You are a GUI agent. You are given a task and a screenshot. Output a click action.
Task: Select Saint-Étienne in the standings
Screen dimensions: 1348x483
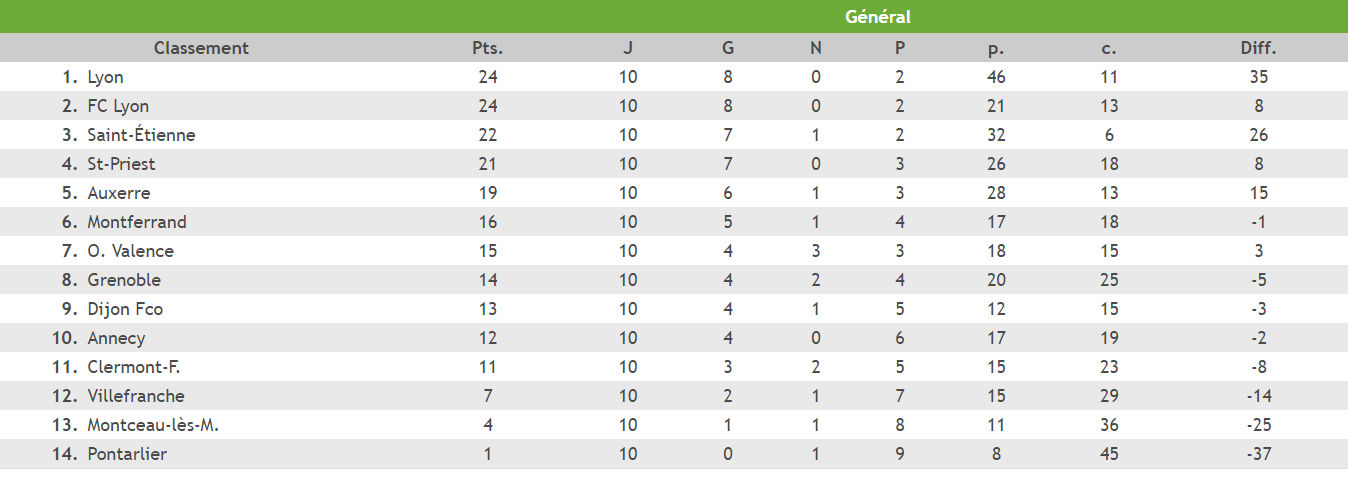141,135
